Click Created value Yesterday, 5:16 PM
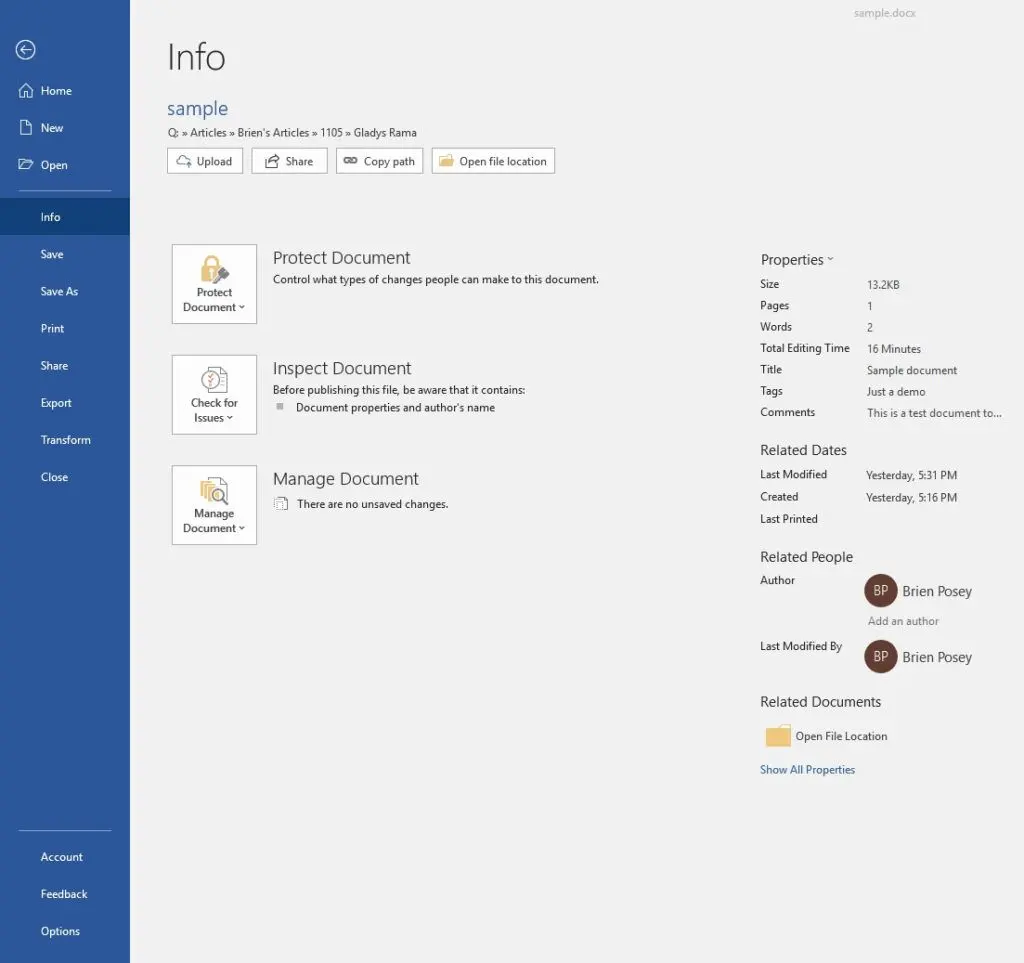Viewport: 1024px width, 963px height. pos(911,497)
